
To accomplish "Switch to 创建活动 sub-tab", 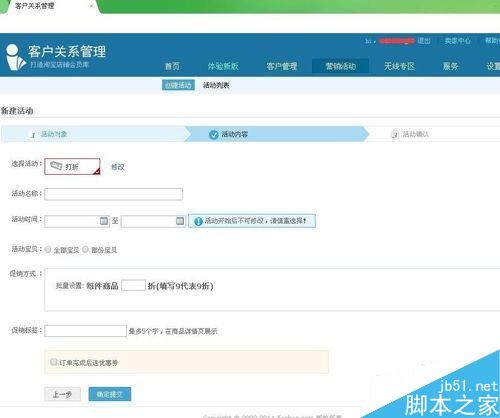I will click(x=178, y=85).
